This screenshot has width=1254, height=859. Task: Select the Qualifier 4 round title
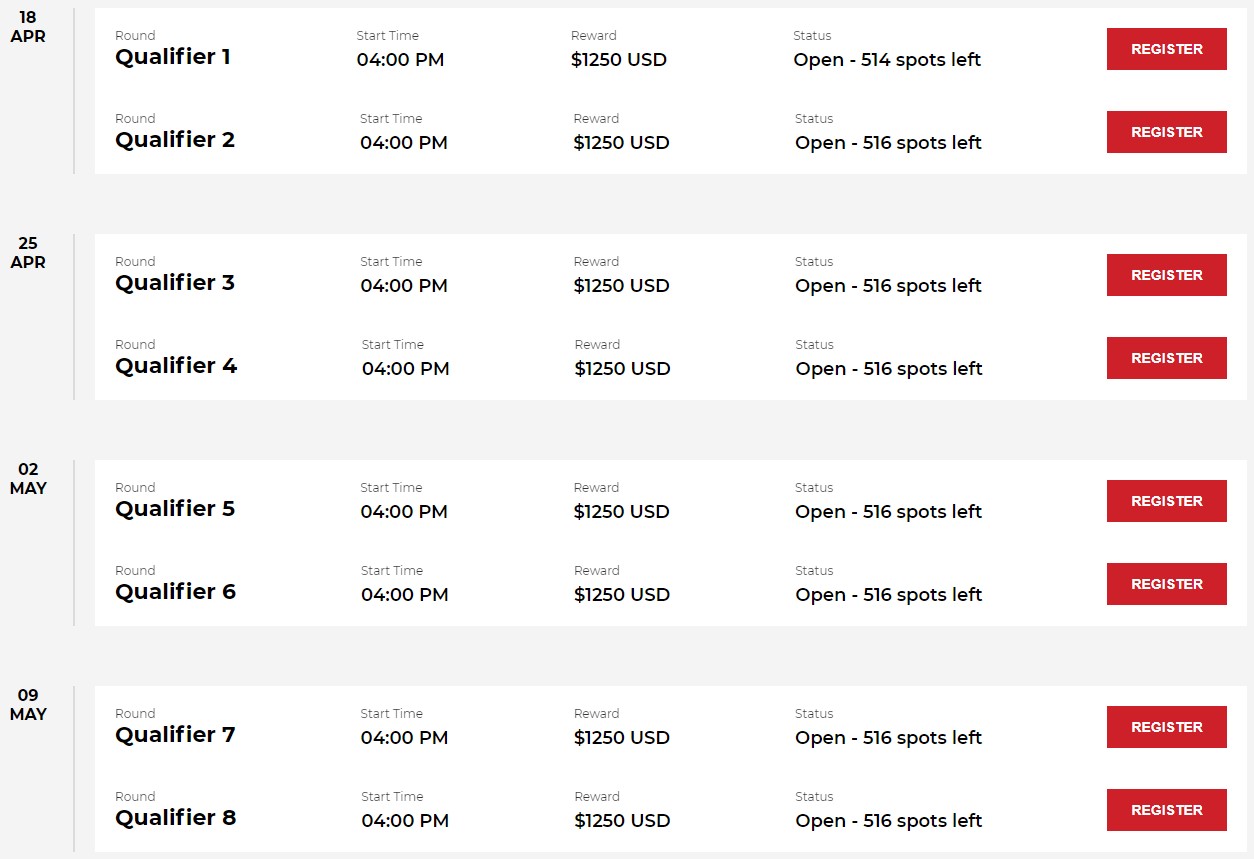click(176, 366)
